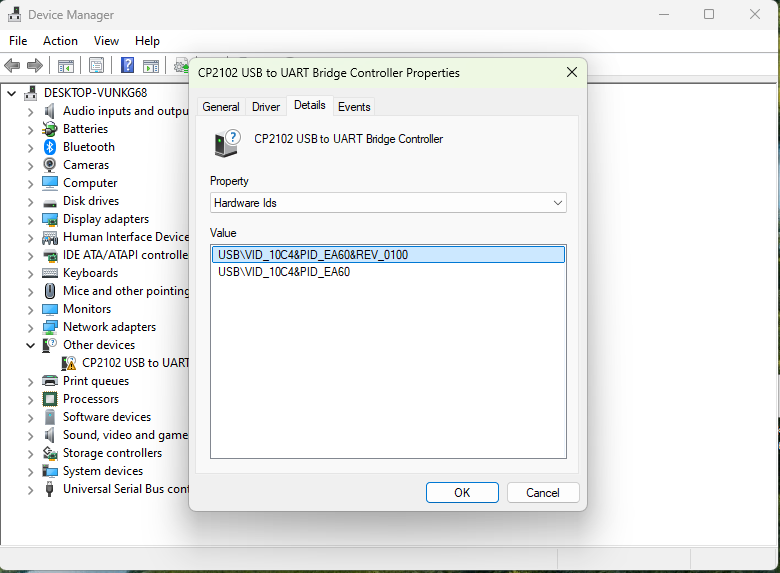Viewport: 780px width, 573px height.
Task: Click the Universal Serial Bus category icon
Action: tap(50, 489)
